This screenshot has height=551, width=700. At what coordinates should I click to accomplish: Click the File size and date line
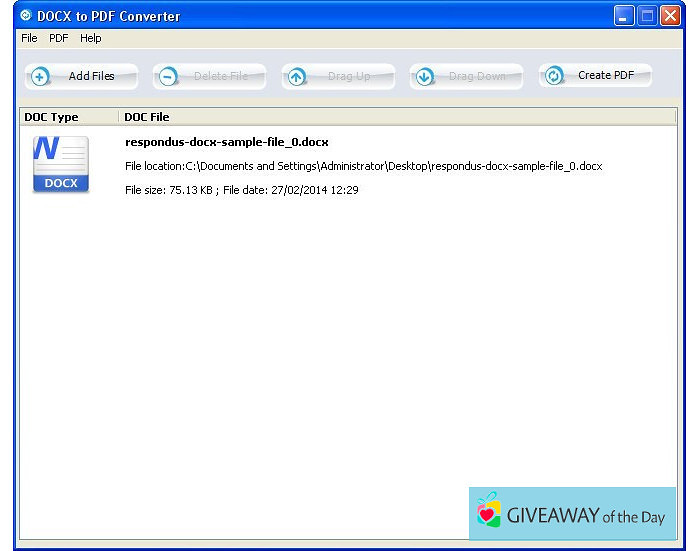[241, 190]
